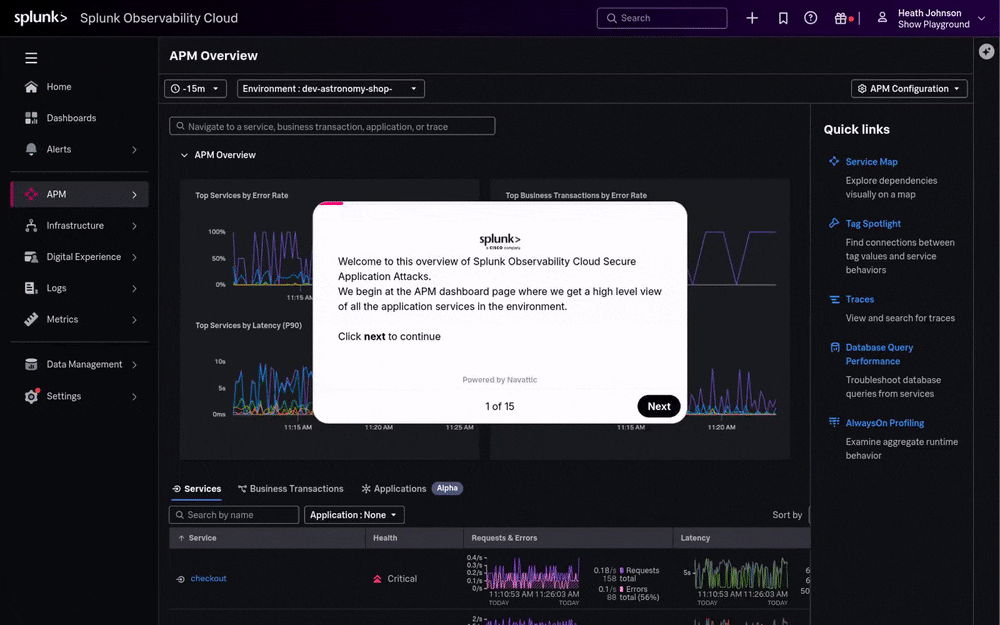Open the hamburger navigation menu

[x=31, y=58]
